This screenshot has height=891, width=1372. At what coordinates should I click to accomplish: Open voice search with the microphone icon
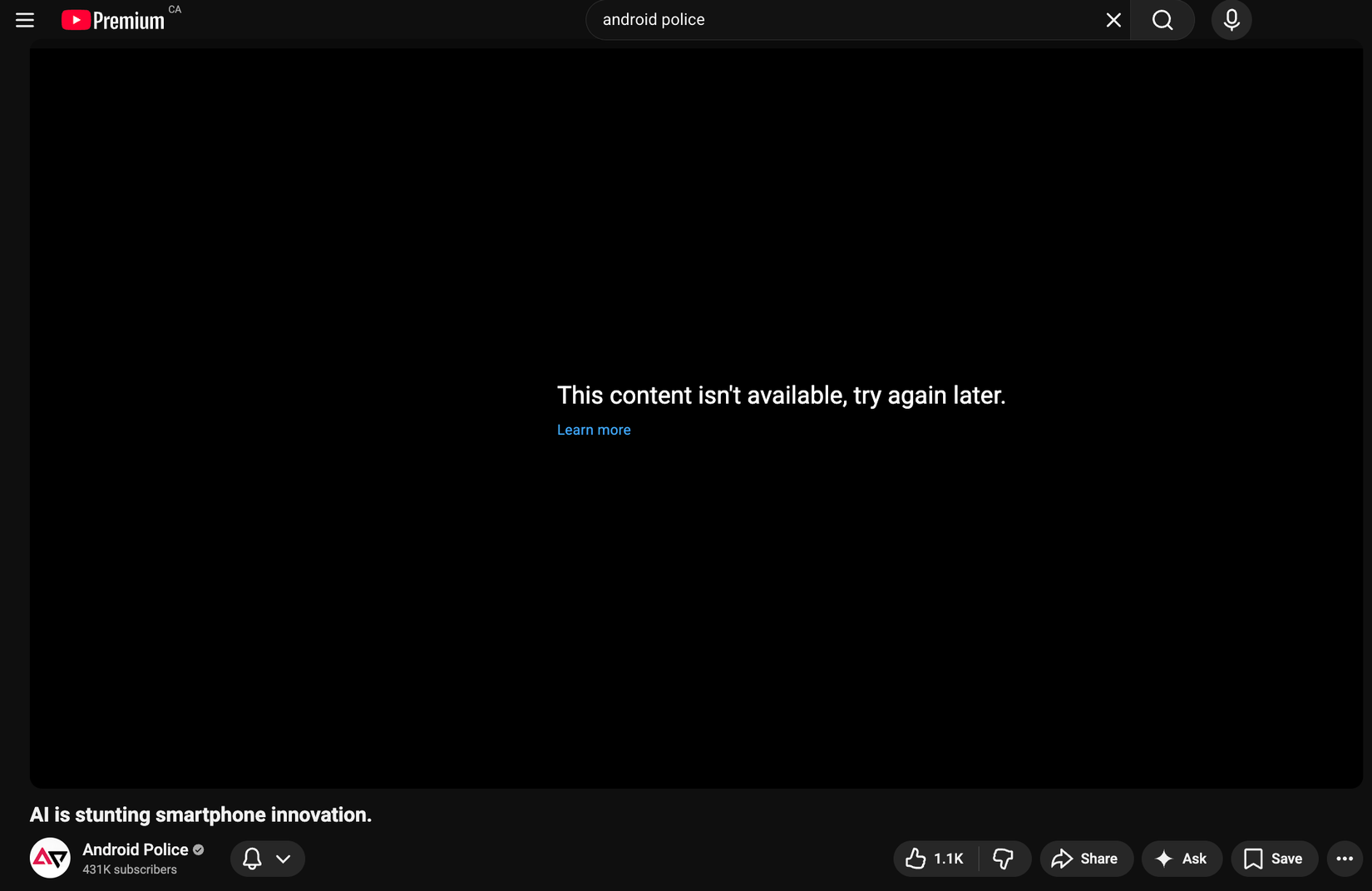click(x=1231, y=19)
